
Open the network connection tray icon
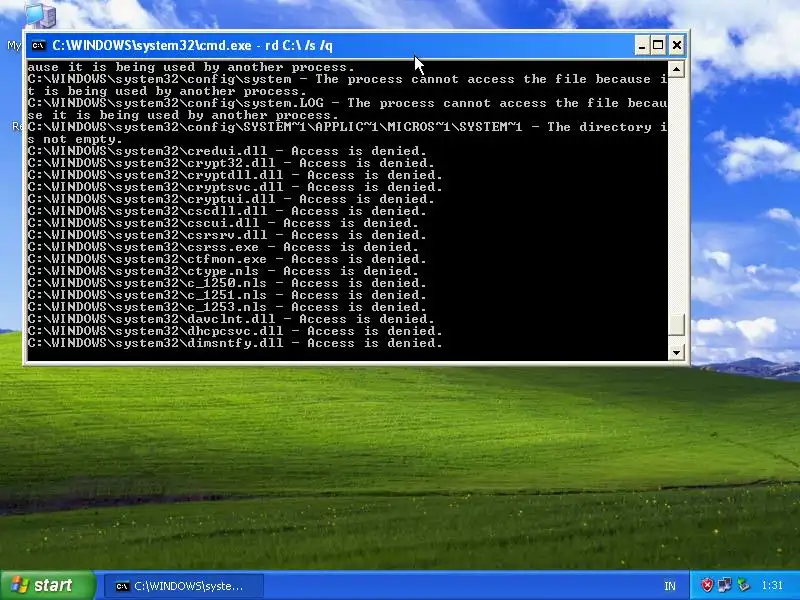pos(724,585)
